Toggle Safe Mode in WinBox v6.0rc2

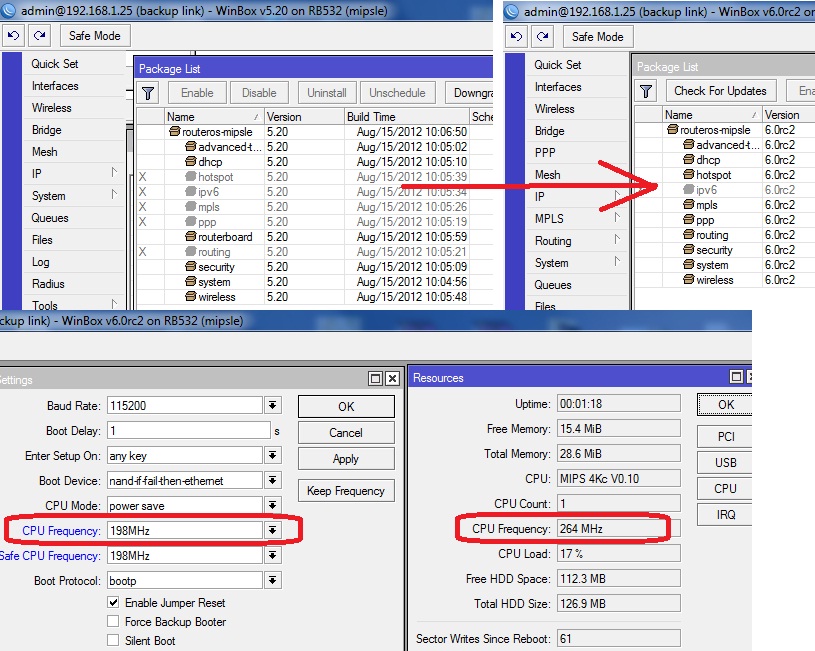pos(598,37)
